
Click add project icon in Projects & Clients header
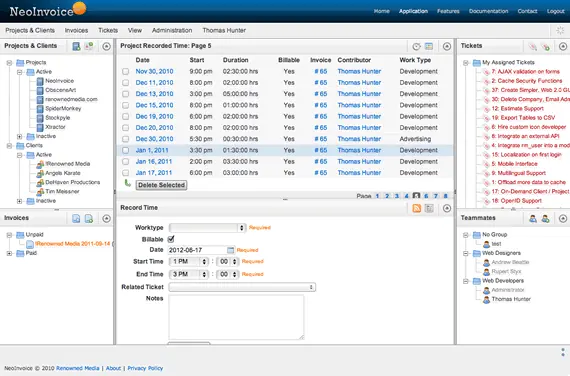pyautogui.click(x=76, y=46)
